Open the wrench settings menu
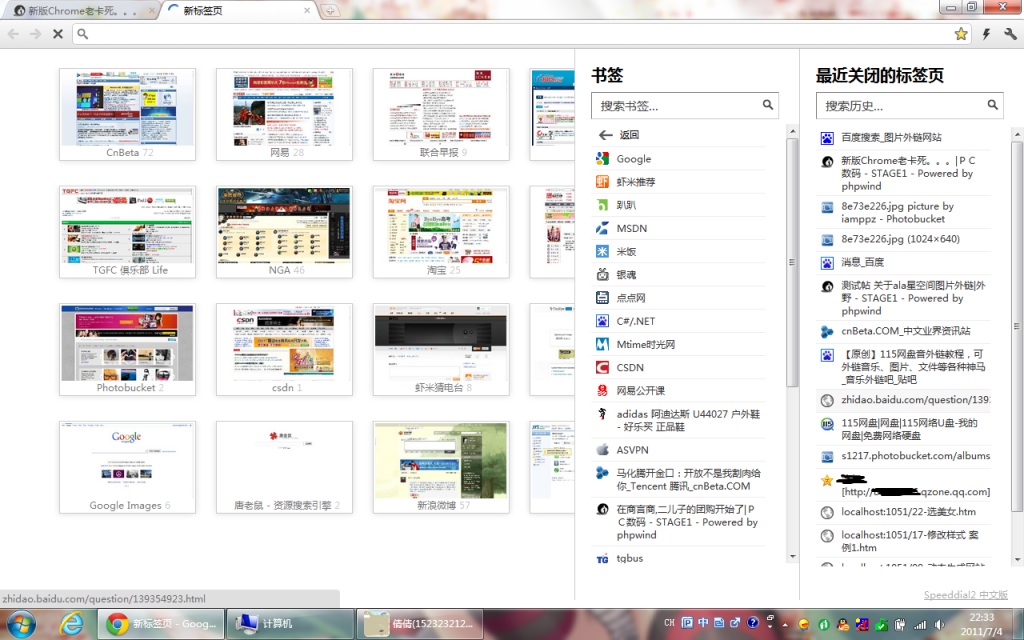The image size is (1024, 640). pyautogui.click(x=1010, y=34)
